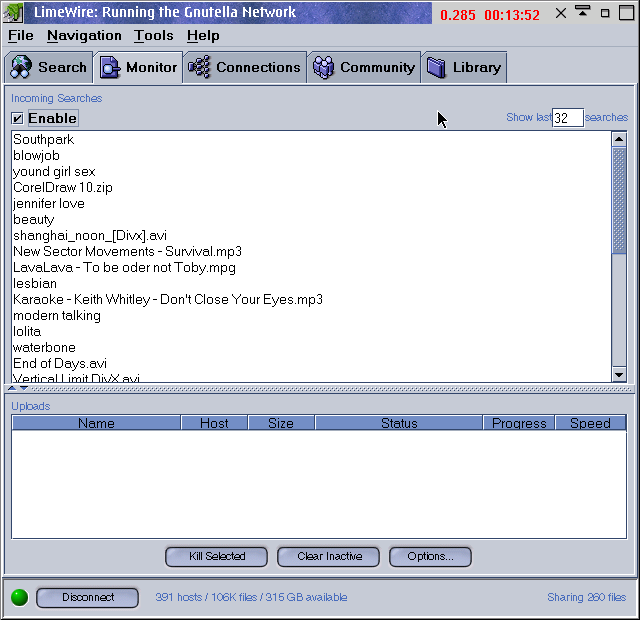Viewport: 640px width, 620px height.
Task: Switch to the Library tab
Action: (464, 67)
